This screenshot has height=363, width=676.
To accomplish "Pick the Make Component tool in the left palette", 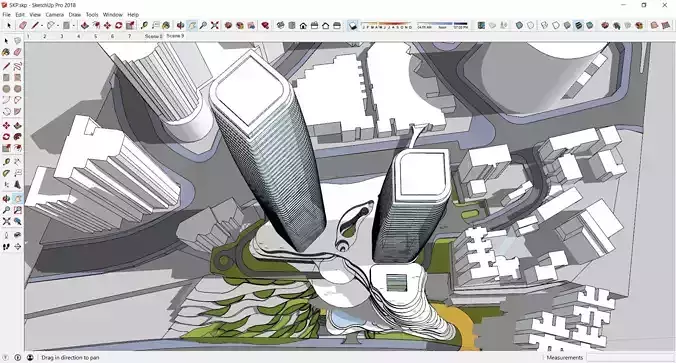I will [x=17, y=41].
